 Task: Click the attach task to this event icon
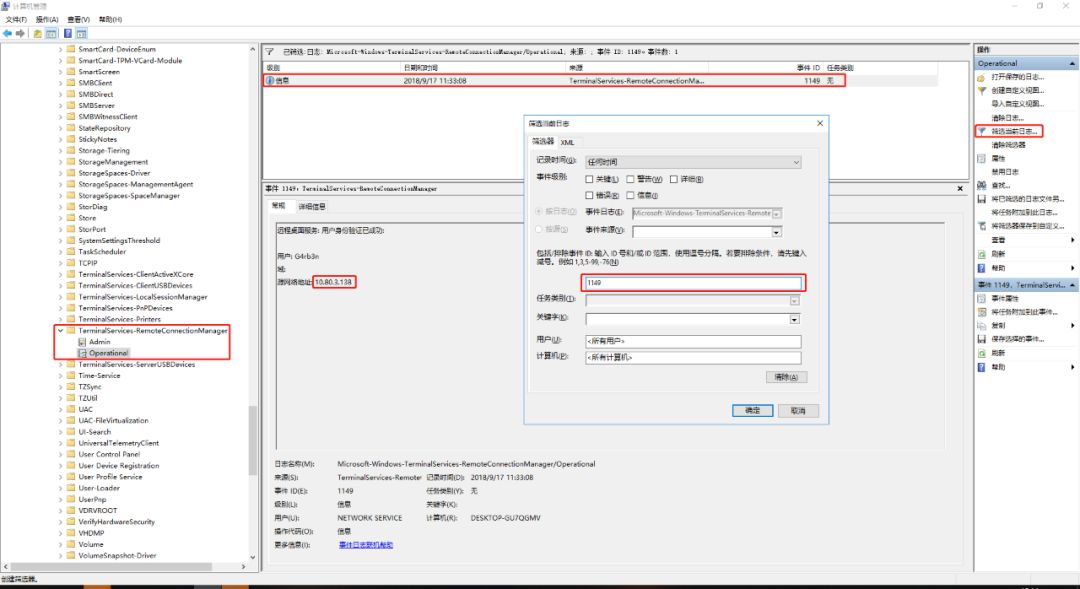pyautogui.click(x=982, y=312)
